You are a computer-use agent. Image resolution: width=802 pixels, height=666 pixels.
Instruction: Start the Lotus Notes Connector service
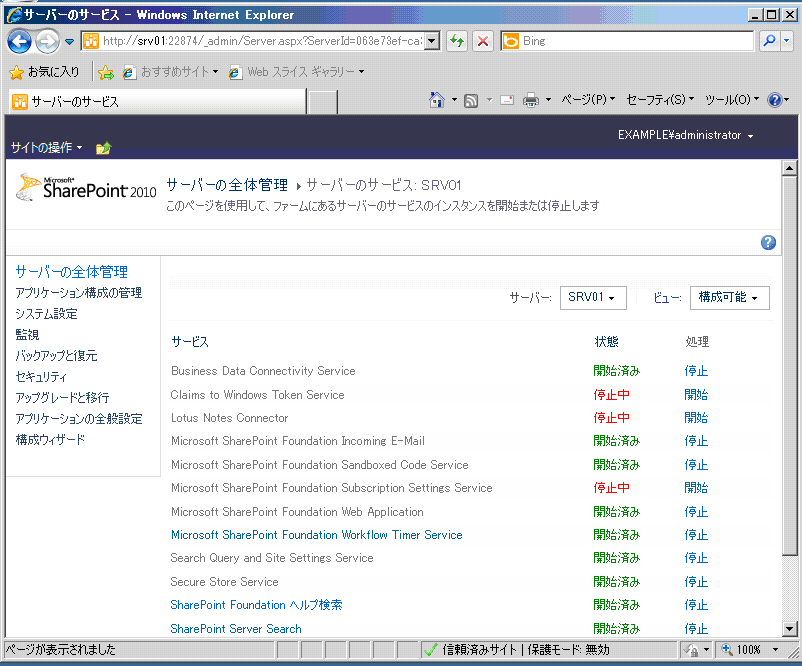pyautogui.click(x=696, y=418)
